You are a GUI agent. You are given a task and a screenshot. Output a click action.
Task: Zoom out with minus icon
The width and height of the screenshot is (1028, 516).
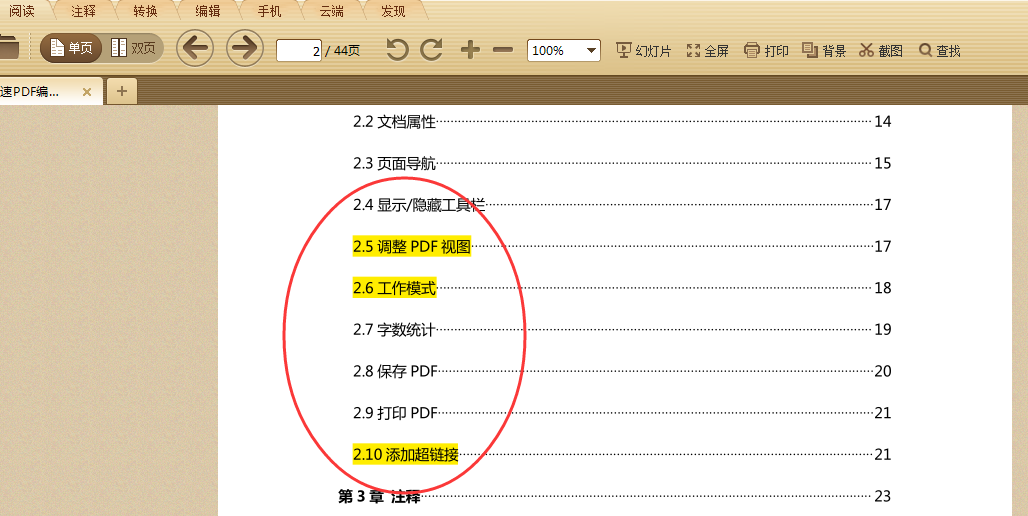click(502, 50)
